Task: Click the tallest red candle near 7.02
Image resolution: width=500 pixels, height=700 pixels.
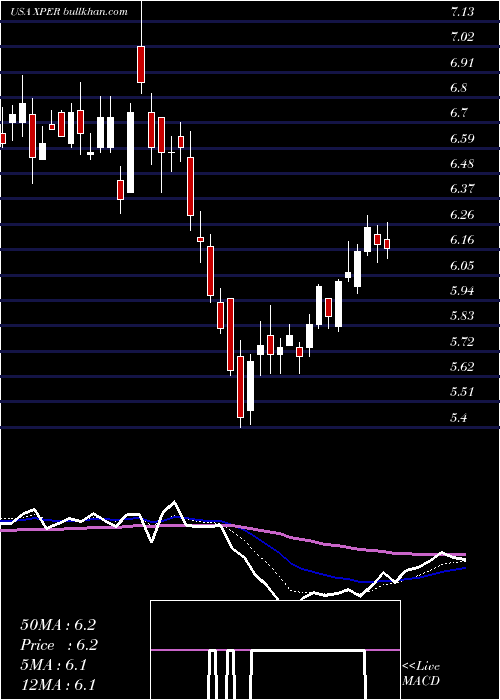Action: [141, 64]
